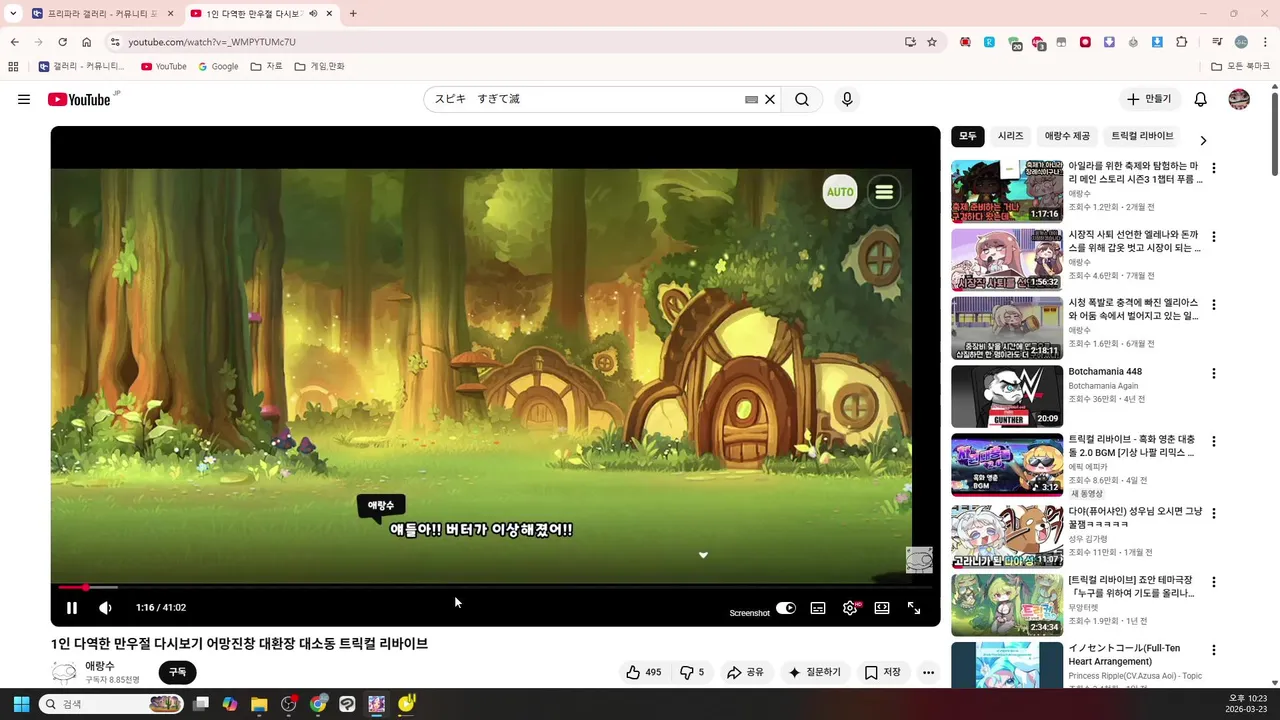Screen dimensions: 1280x720
Task: Run the search with magnifier button
Action: click(x=802, y=99)
